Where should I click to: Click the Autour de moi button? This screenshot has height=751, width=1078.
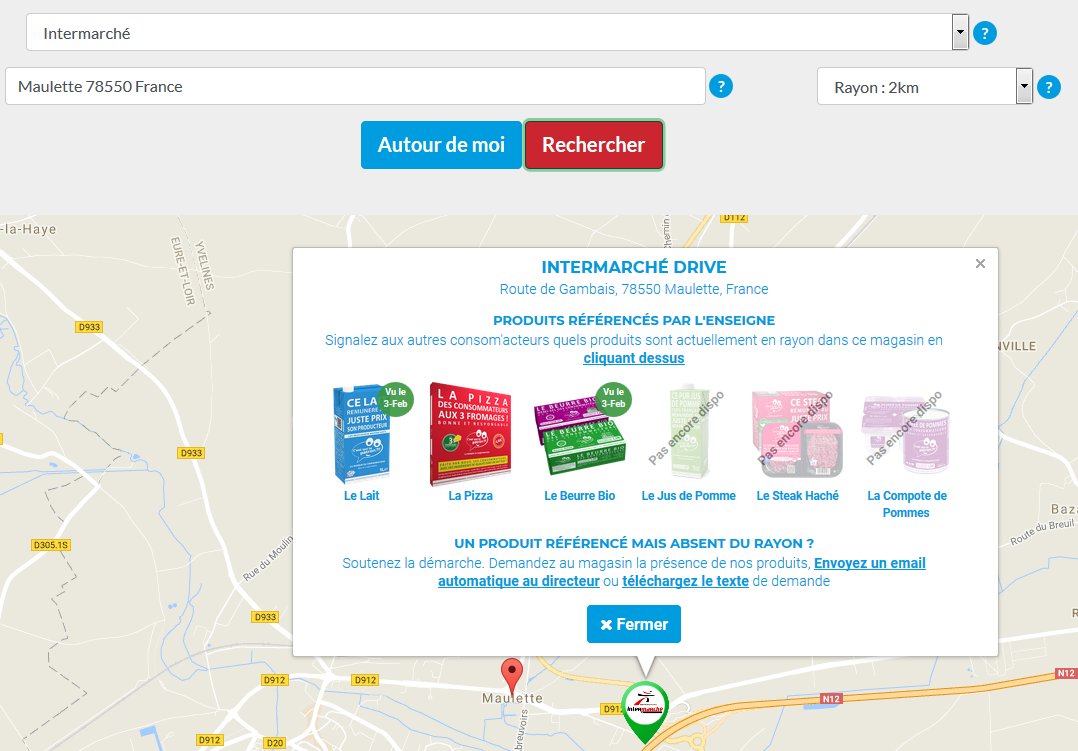(x=441, y=145)
